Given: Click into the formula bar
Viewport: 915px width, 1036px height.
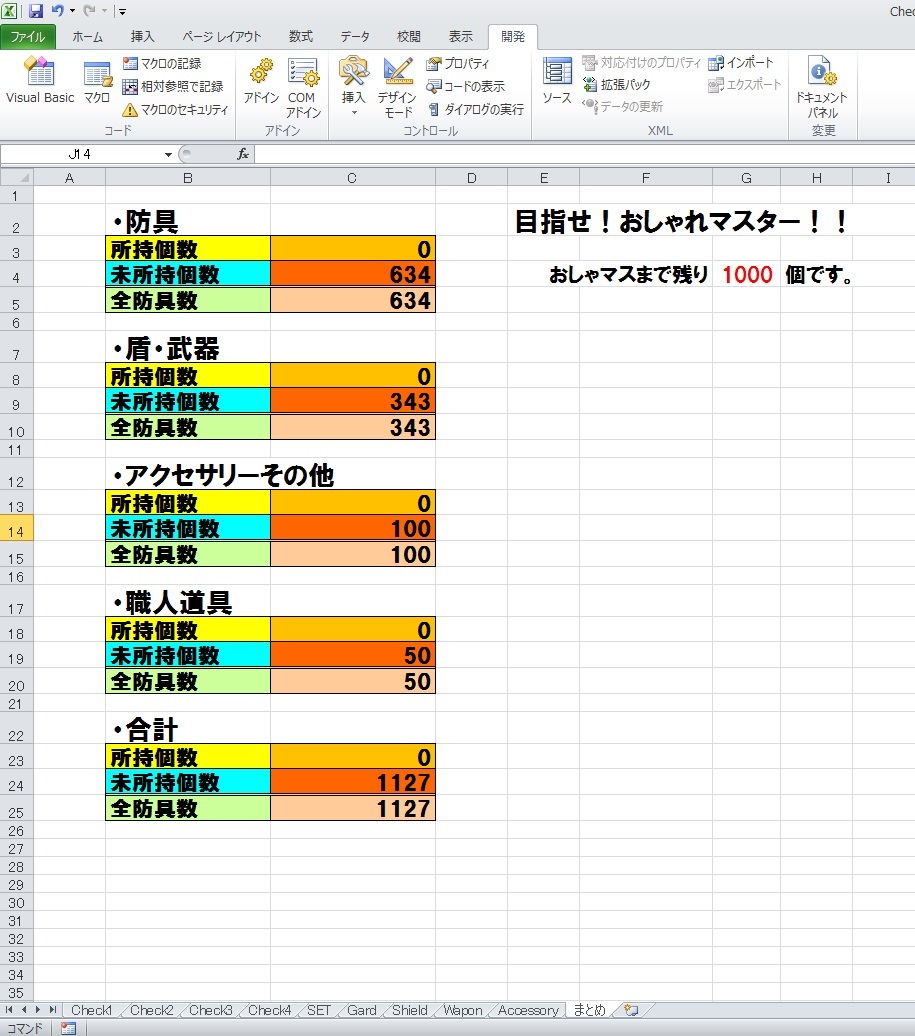Looking at the screenshot, I should click(x=585, y=155).
